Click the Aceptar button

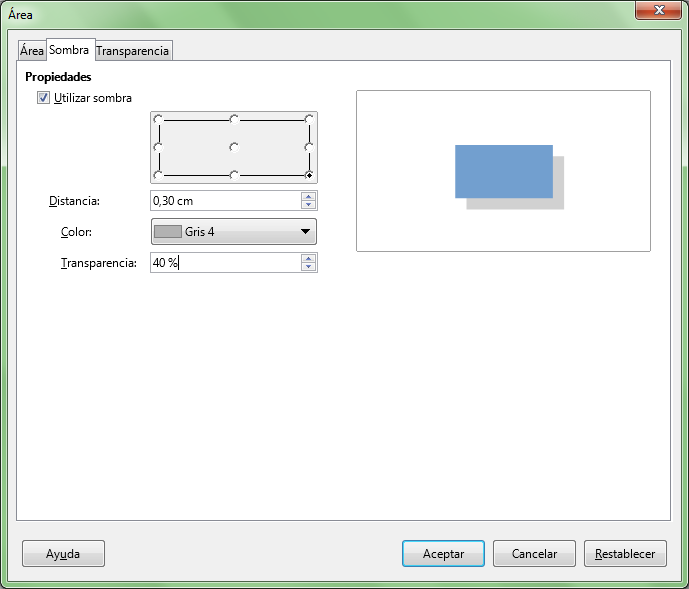(x=443, y=554)
